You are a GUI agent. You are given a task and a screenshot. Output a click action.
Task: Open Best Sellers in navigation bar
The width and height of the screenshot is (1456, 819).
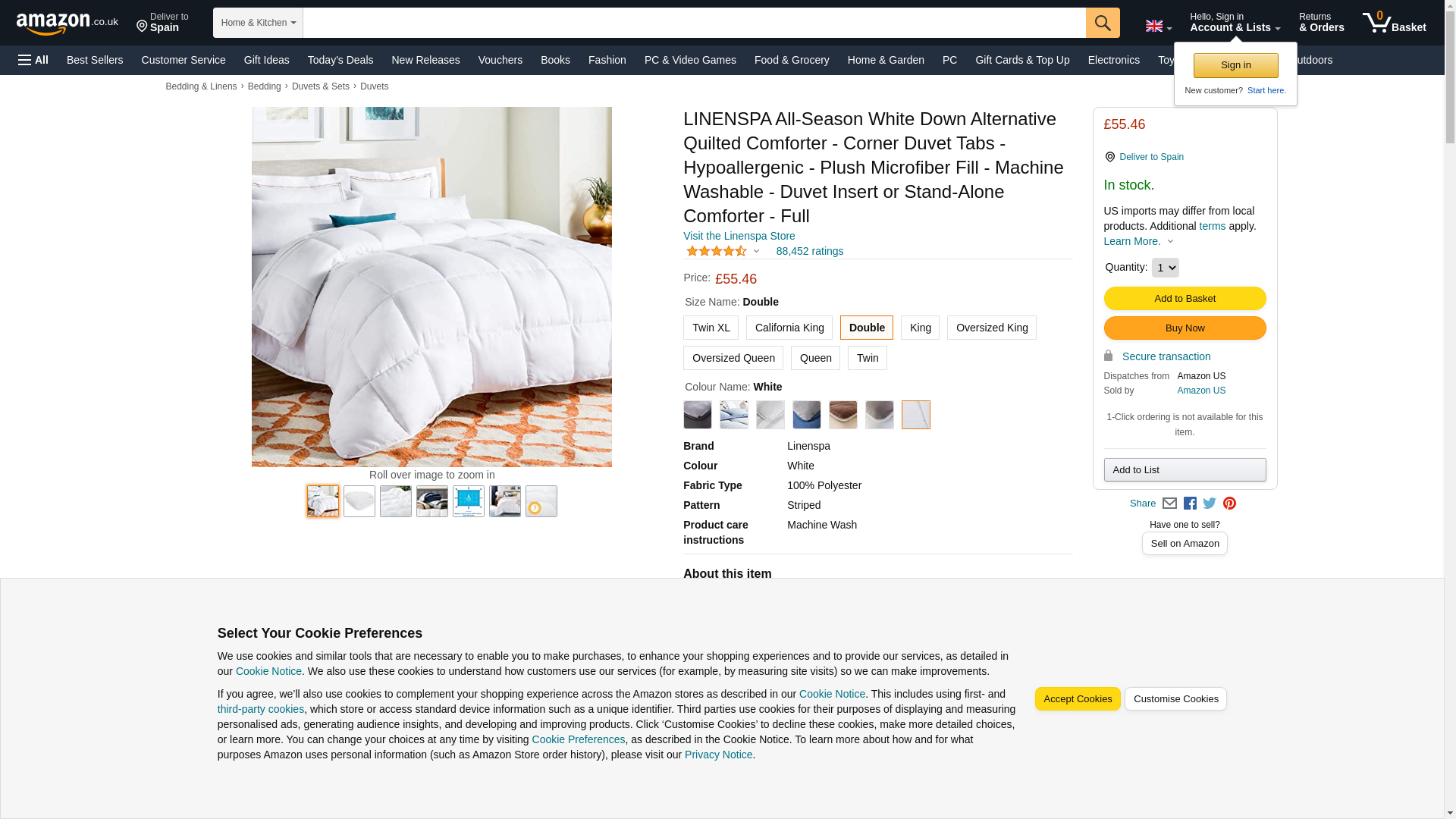point(95,60)
